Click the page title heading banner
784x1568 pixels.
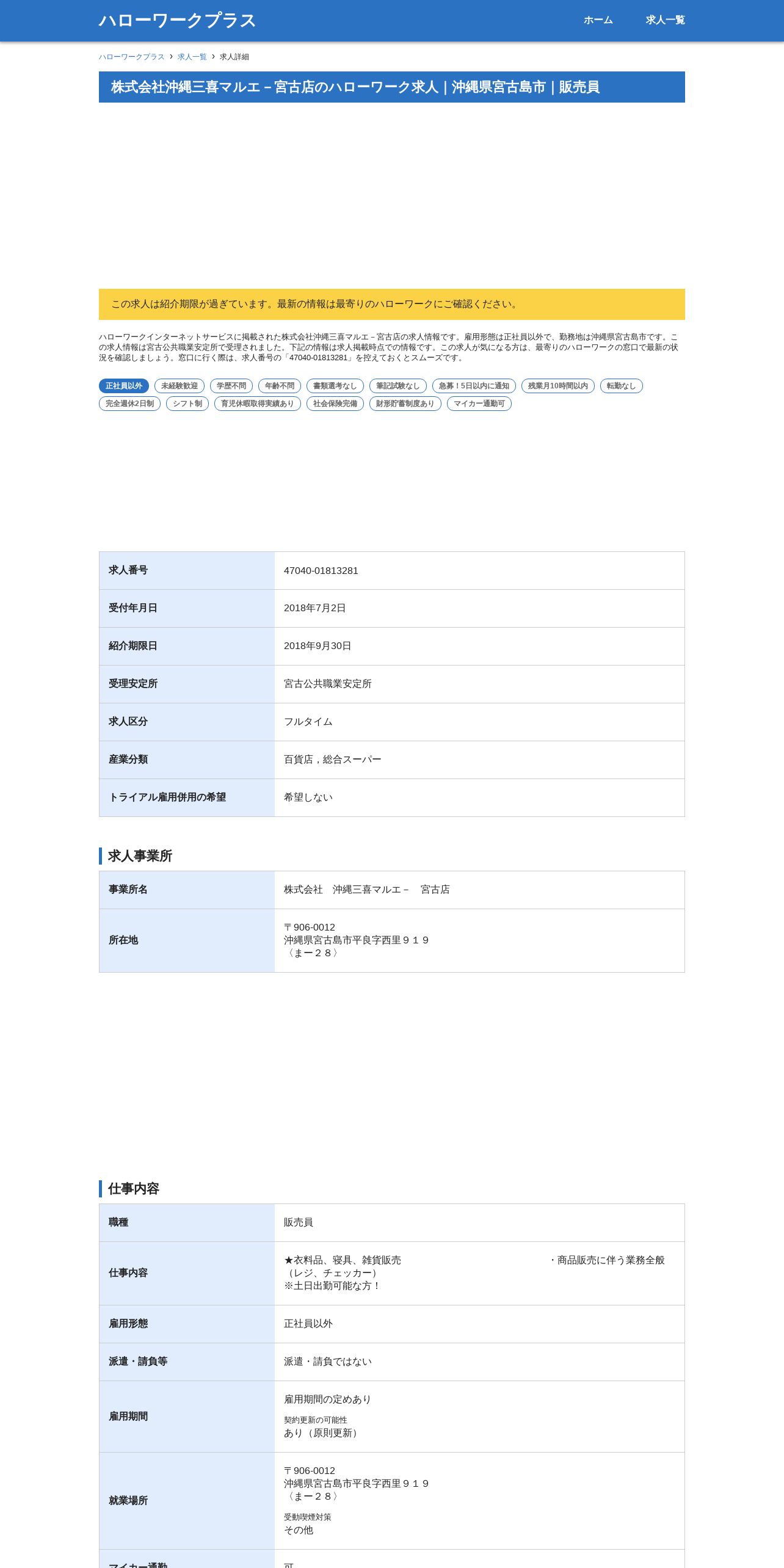[x=392, y=87]
